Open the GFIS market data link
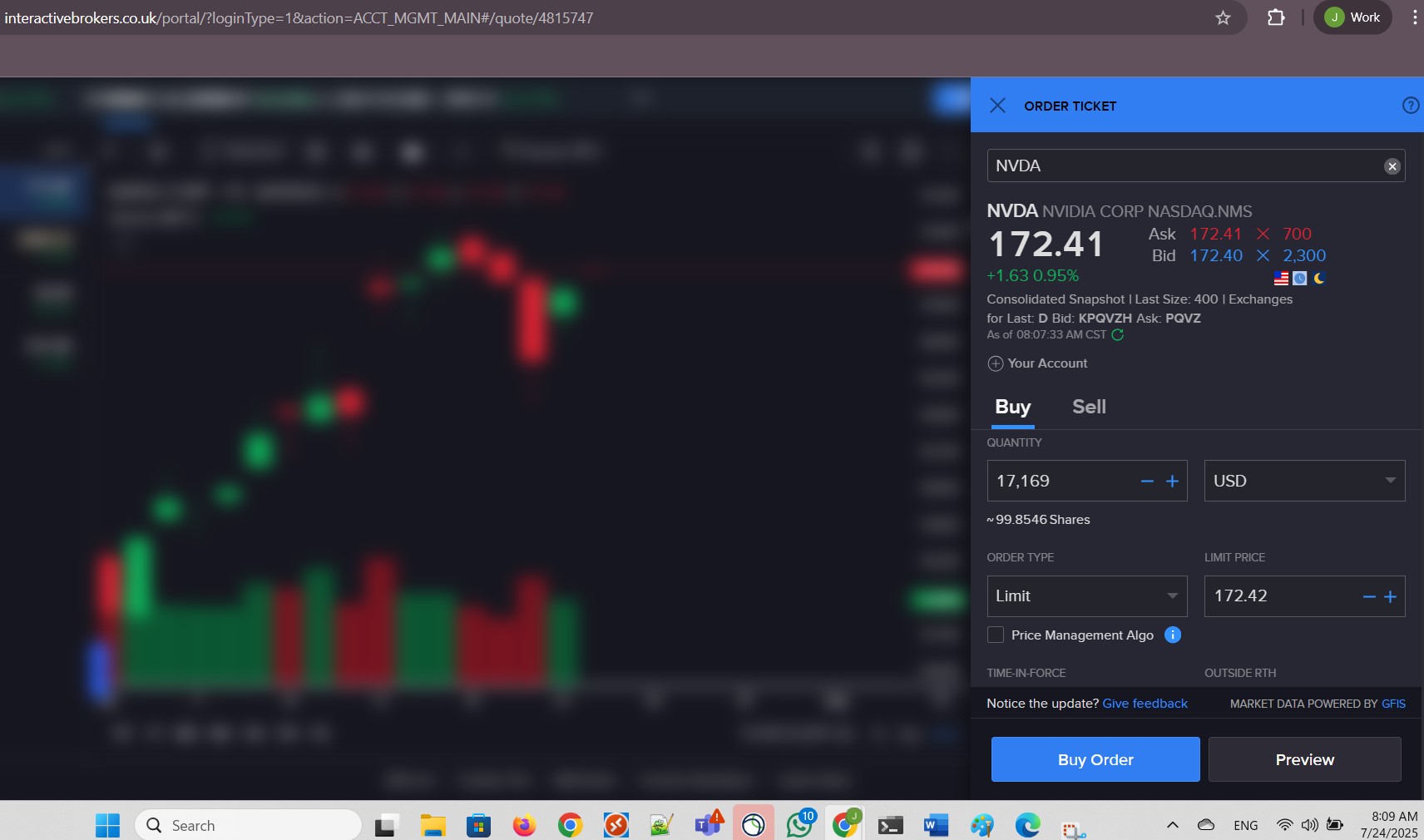The image size is (1424, 840). point(1393,704)
